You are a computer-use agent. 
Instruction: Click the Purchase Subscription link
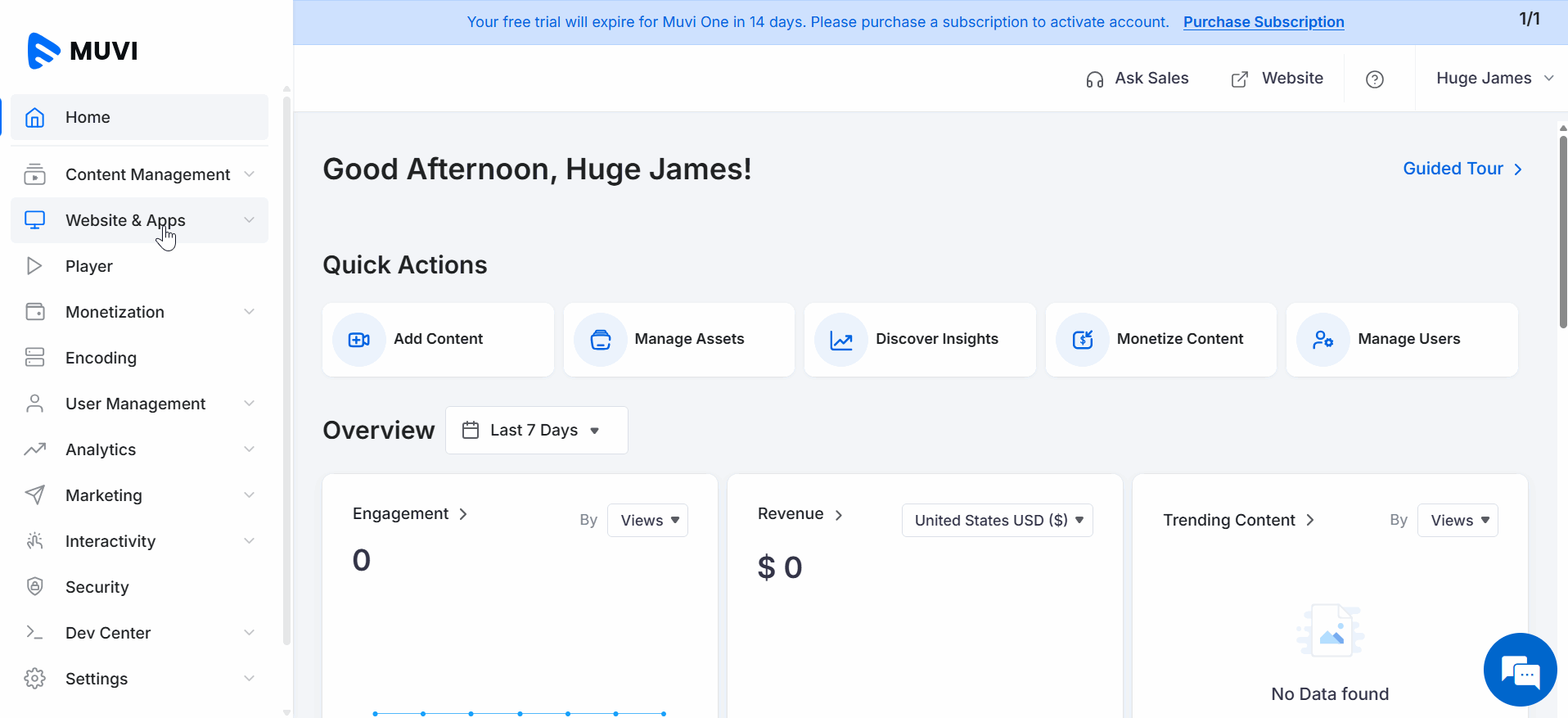coord(1263,22)
